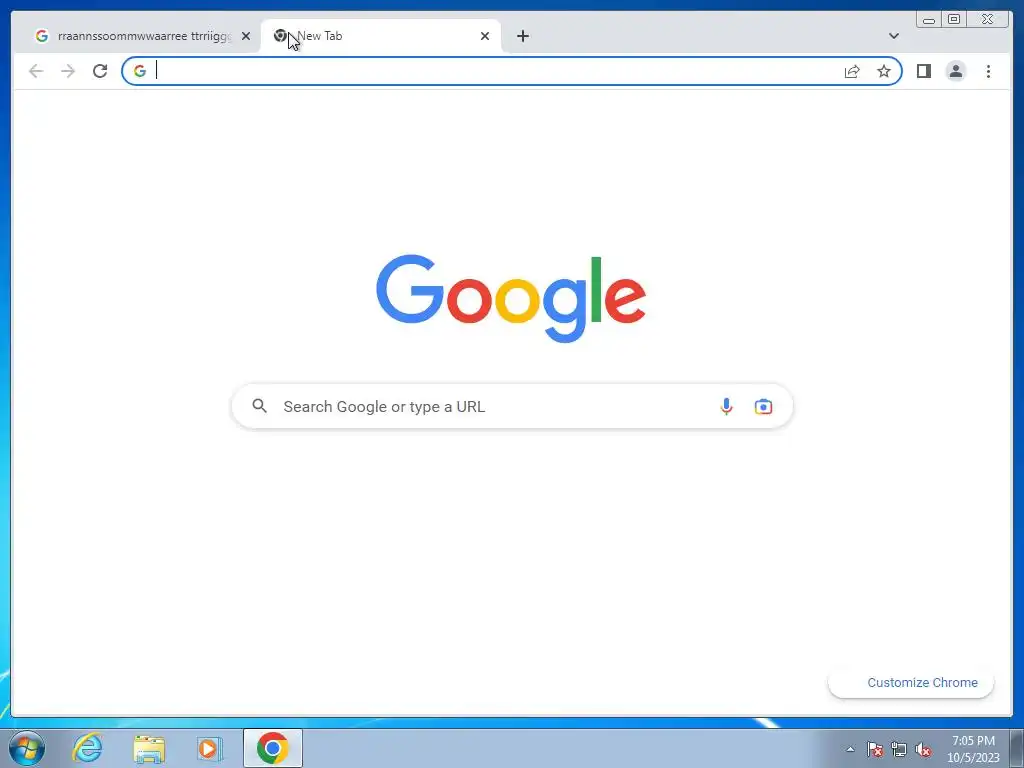Open Windows Media Player from the taskbar

click(x=209, y=748)
